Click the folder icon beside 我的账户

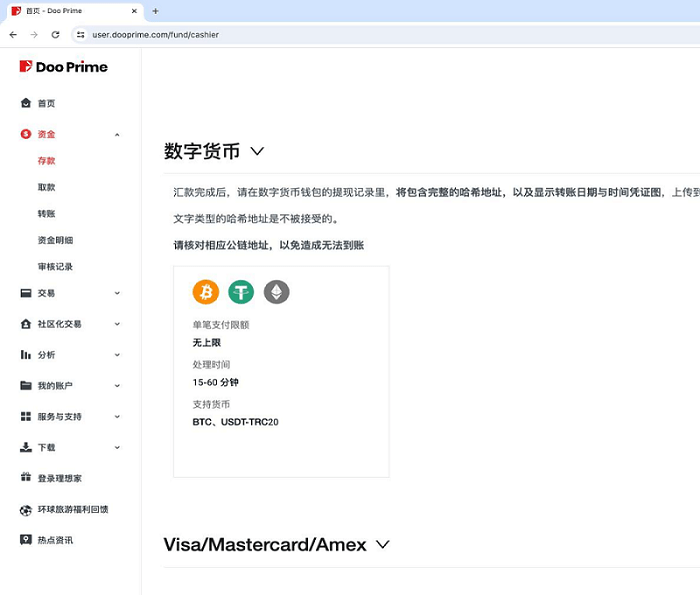[26, 386]
